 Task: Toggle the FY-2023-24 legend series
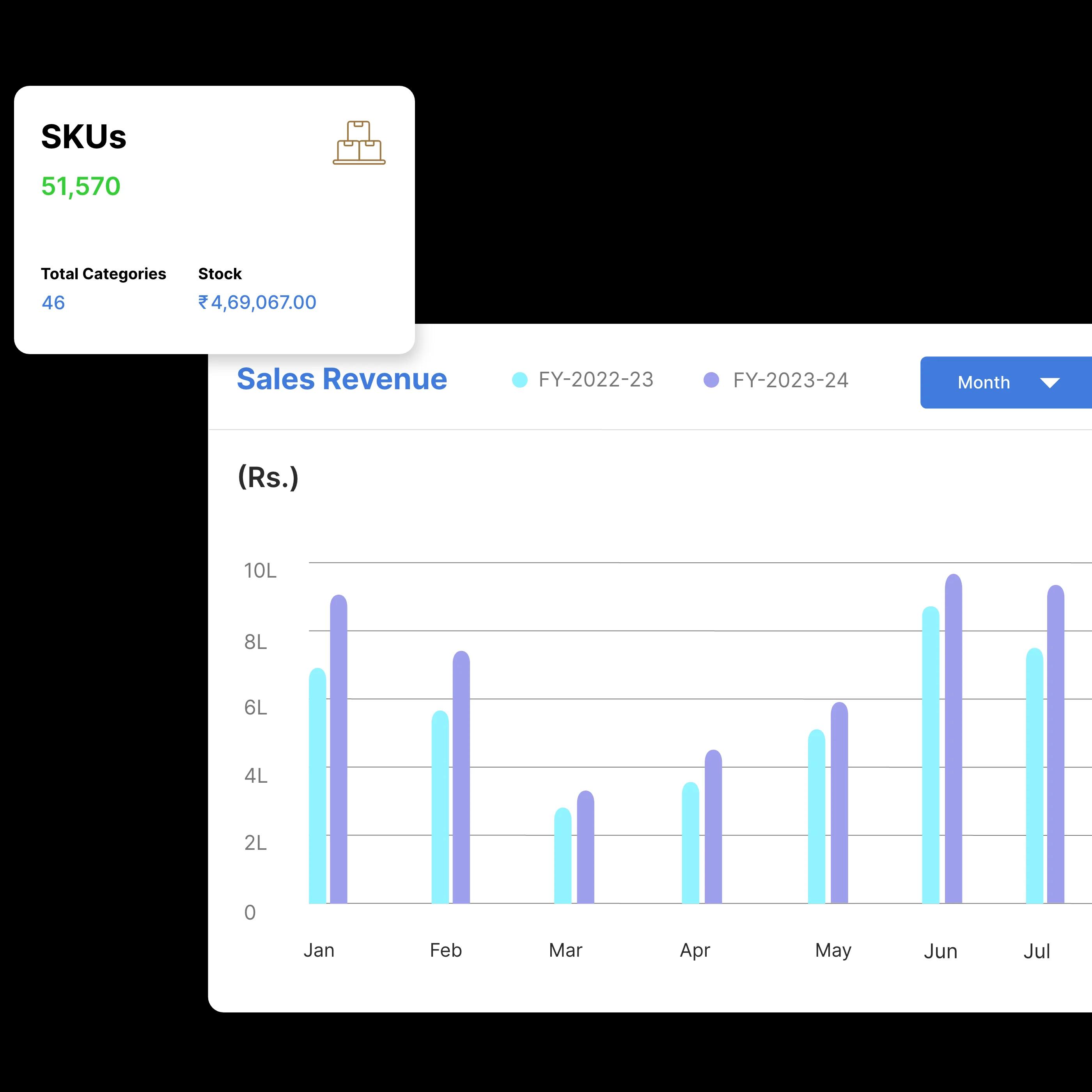click(776, 380)
